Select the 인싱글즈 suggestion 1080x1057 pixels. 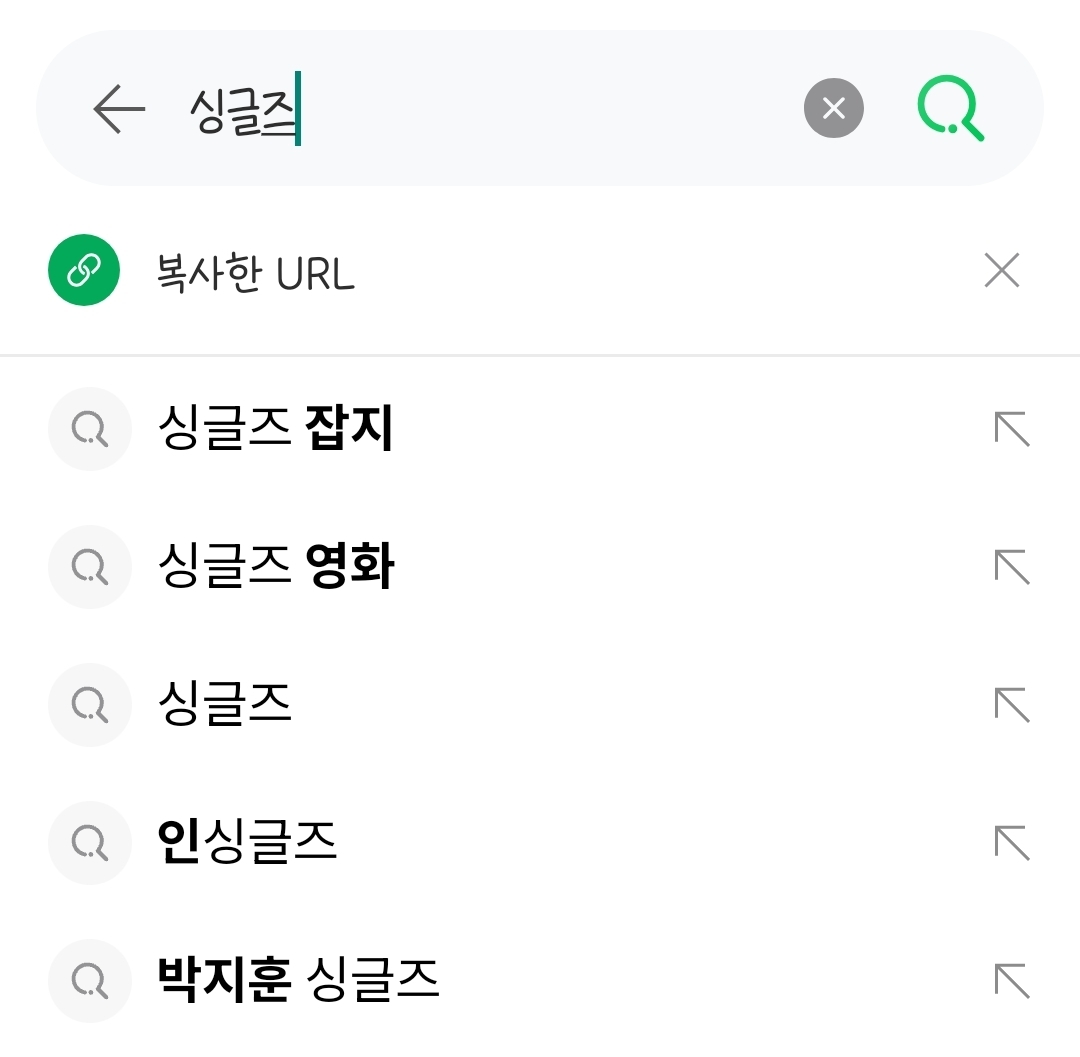247,843
